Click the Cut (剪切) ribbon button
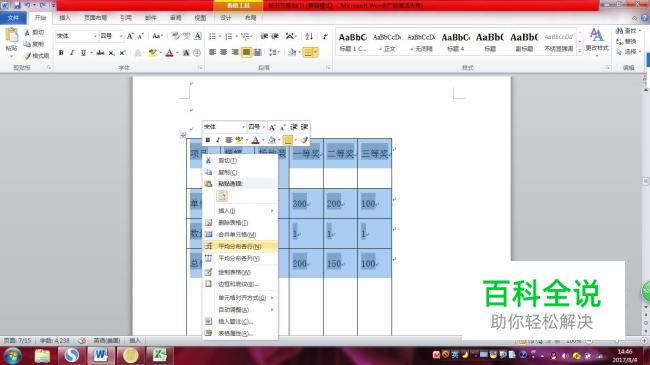The height and width of the screenshot is (365, 650). (34, 32)
